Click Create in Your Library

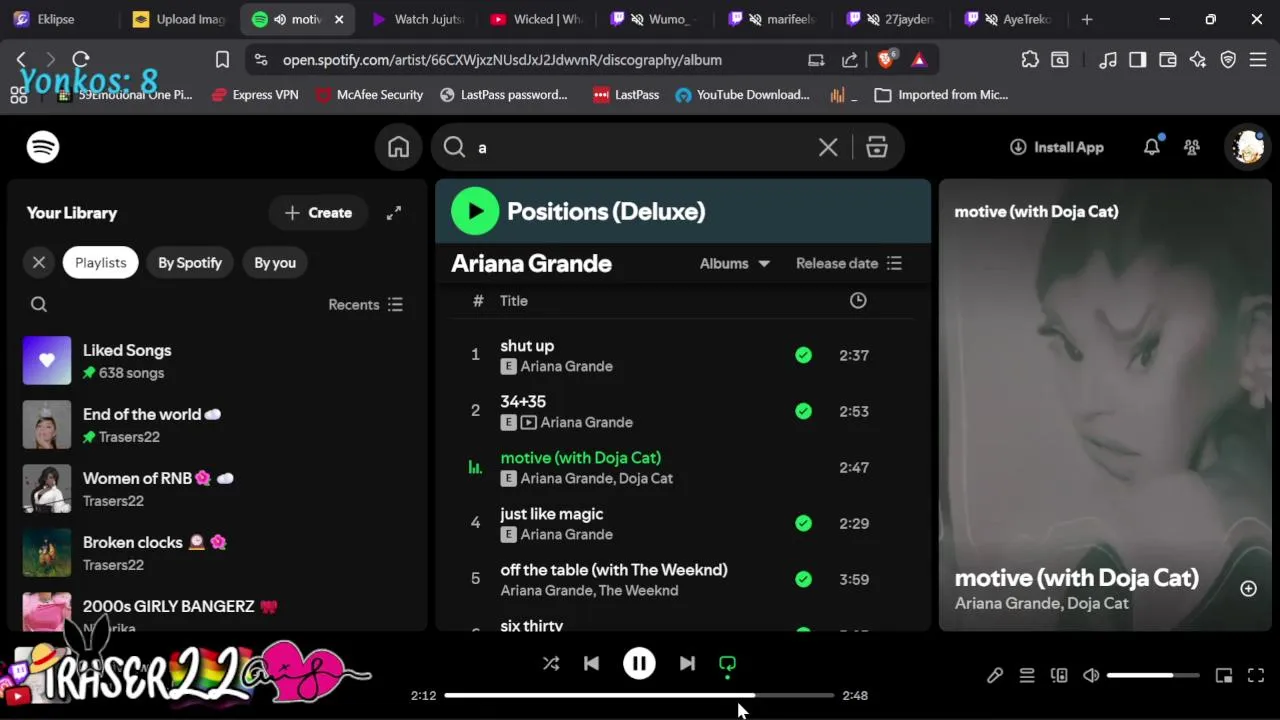[318, 213]
